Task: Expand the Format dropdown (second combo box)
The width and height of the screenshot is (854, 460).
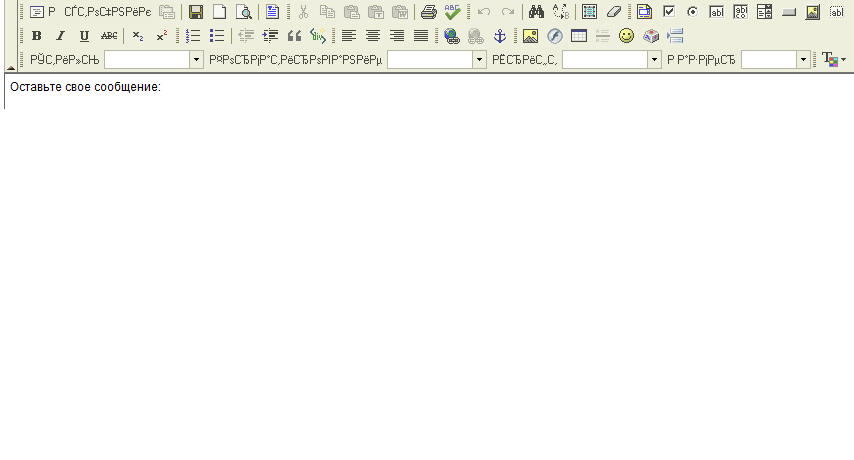Action: coord(479,60)
